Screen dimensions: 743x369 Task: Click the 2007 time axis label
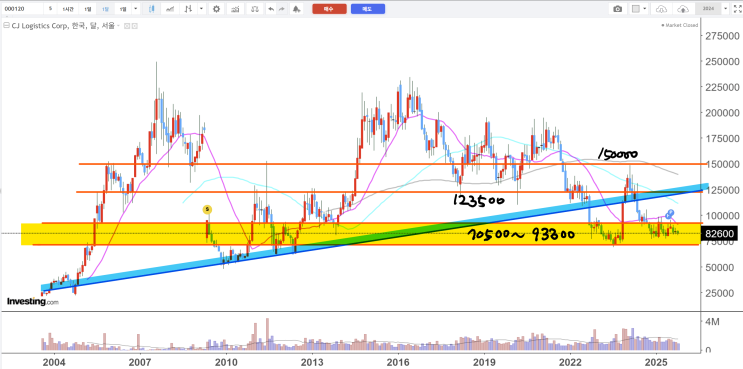[x=140, y=361]
